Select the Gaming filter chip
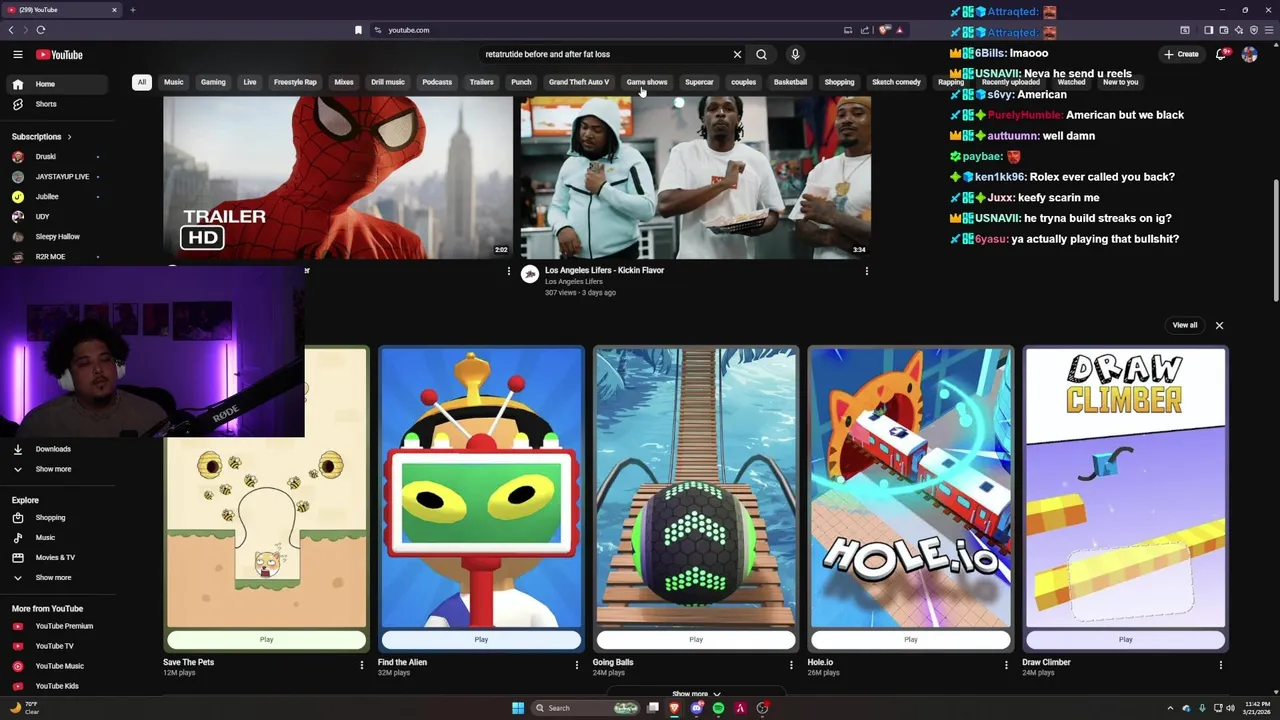The height and width of the screenshot is (720, 1280). 213,82
